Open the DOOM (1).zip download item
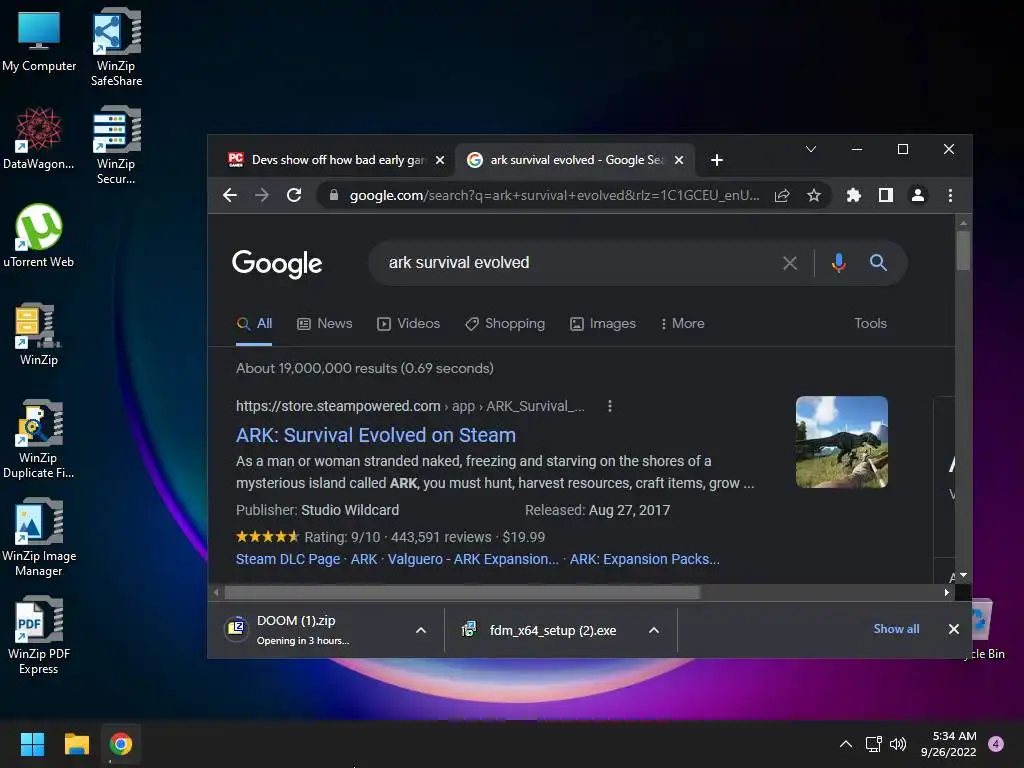The image size is (1024, 768). [x=313, y=630]
